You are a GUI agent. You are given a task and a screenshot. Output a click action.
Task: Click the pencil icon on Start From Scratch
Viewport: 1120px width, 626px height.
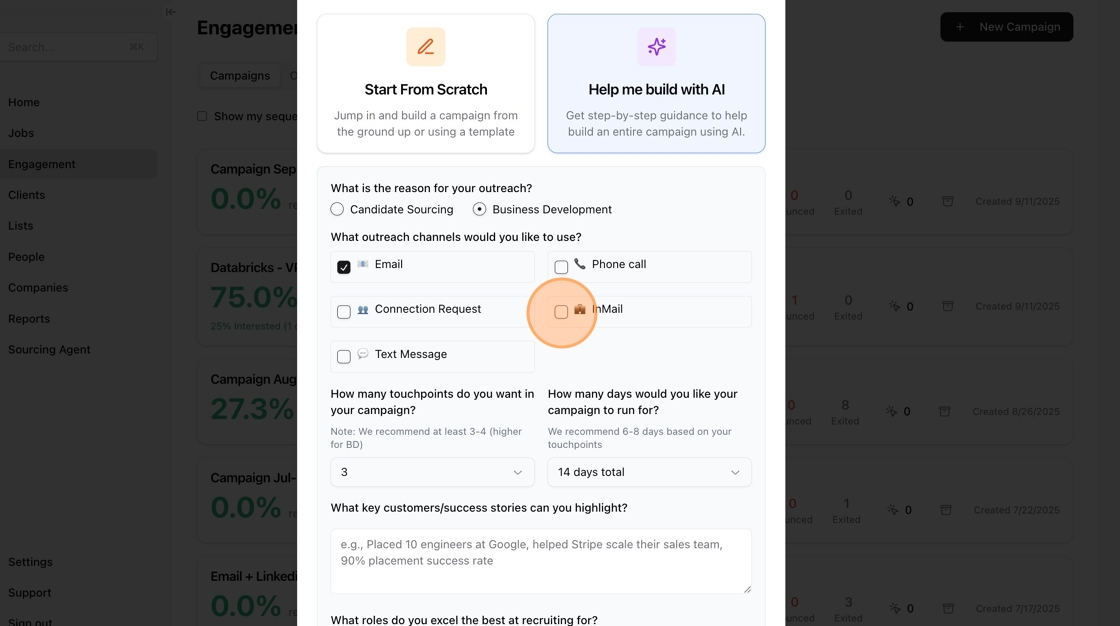pyautogui.click(x=426, y=47)
